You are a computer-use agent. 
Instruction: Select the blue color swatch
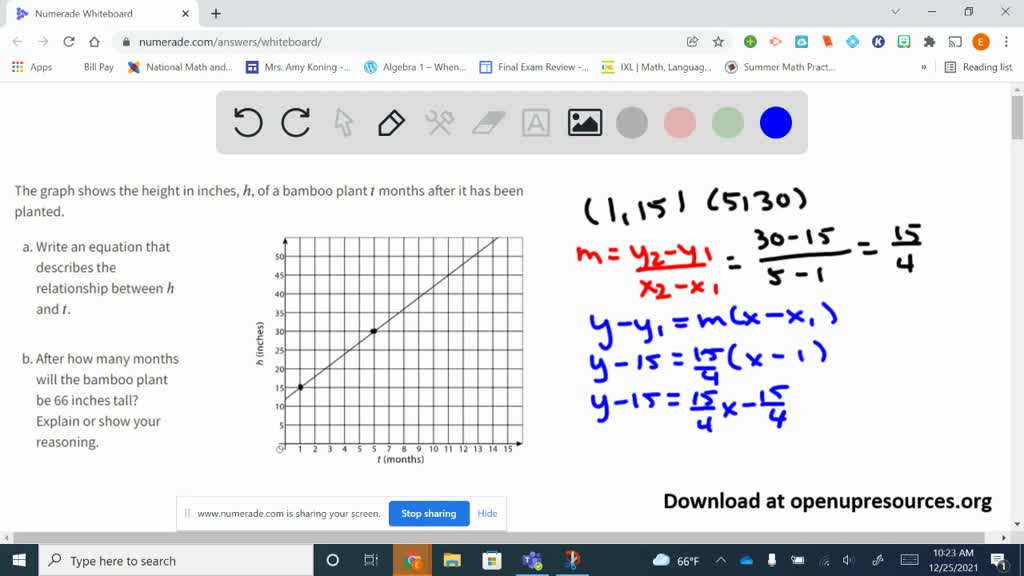[x=775, y=122]
